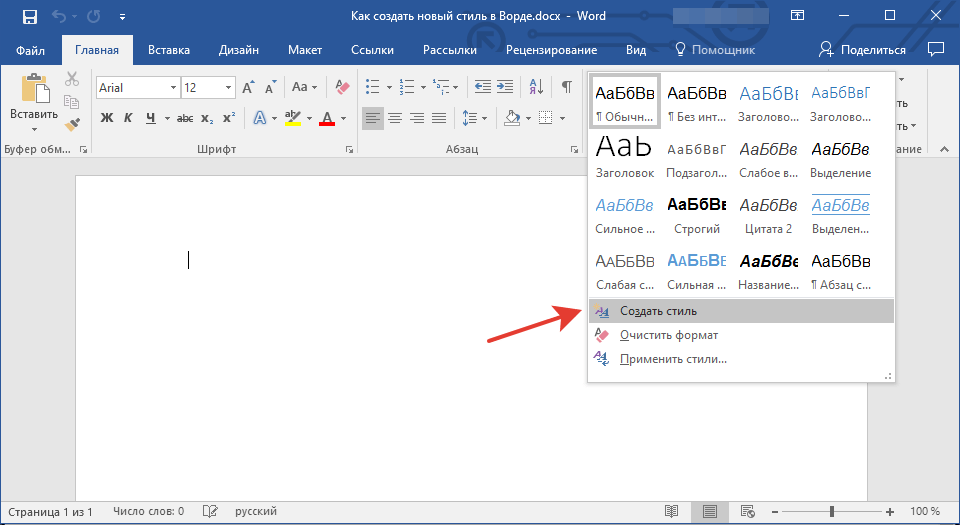960x525 pixels.
Task: Click the Cut scissors icon
Action: pyautogui.click(x=71, y=80)
